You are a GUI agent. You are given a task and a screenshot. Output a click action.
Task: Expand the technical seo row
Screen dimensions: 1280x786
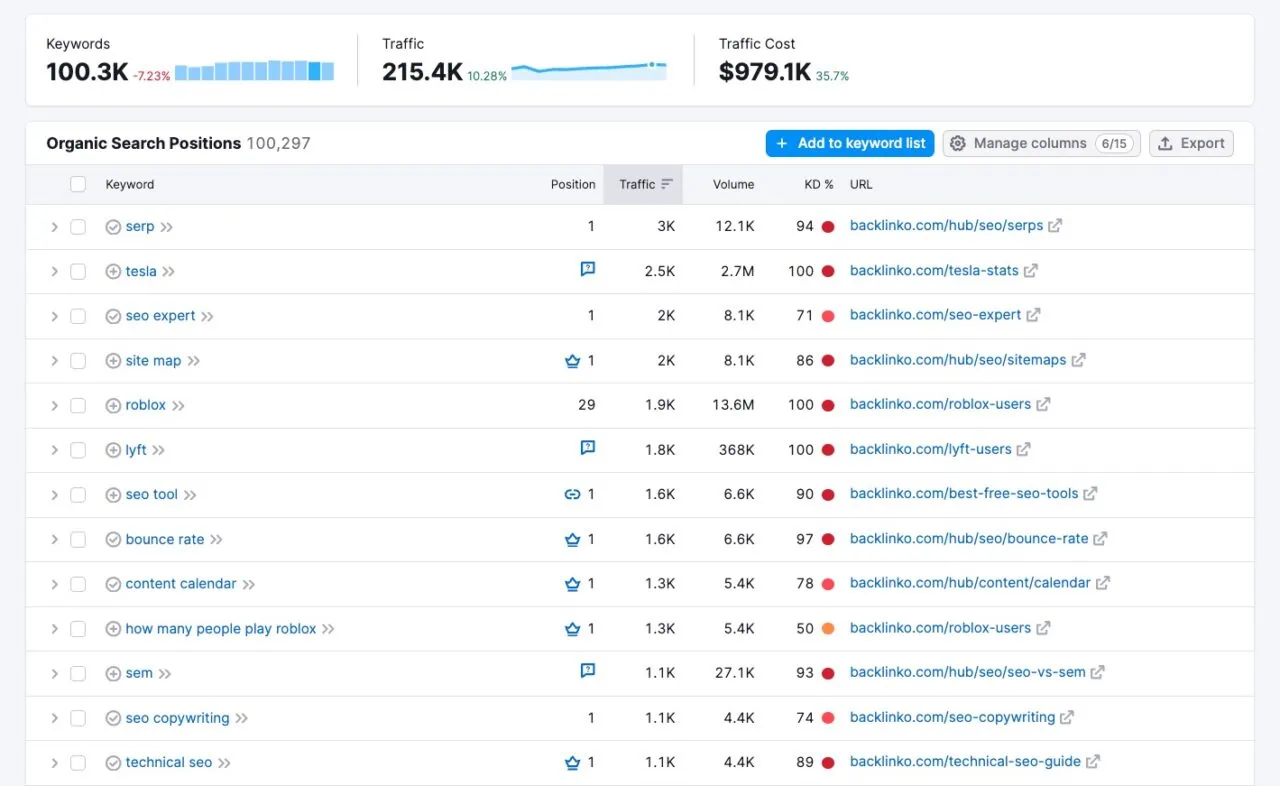(55, 762)
